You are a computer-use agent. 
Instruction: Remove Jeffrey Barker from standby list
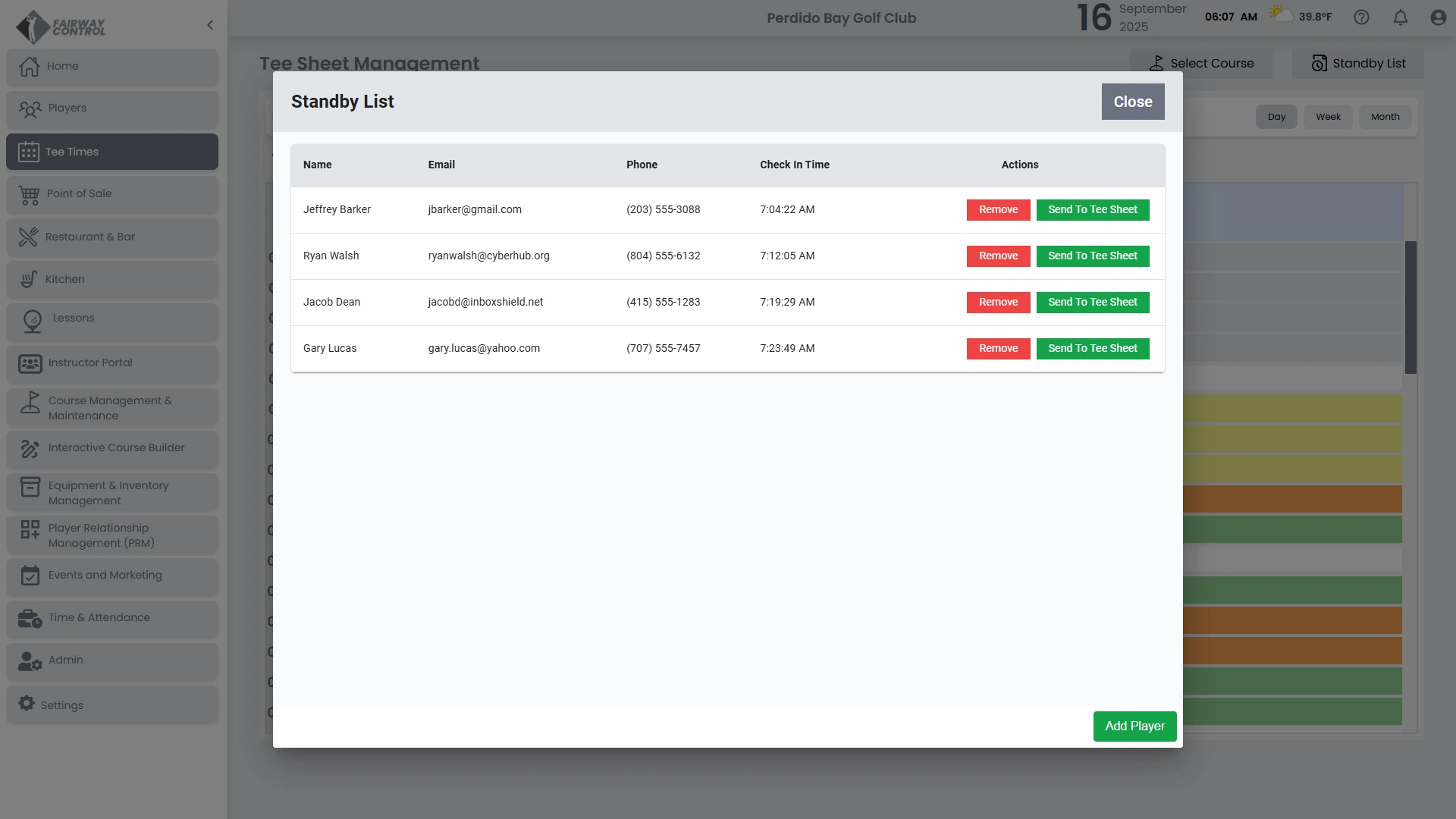(x=998, y=210)
